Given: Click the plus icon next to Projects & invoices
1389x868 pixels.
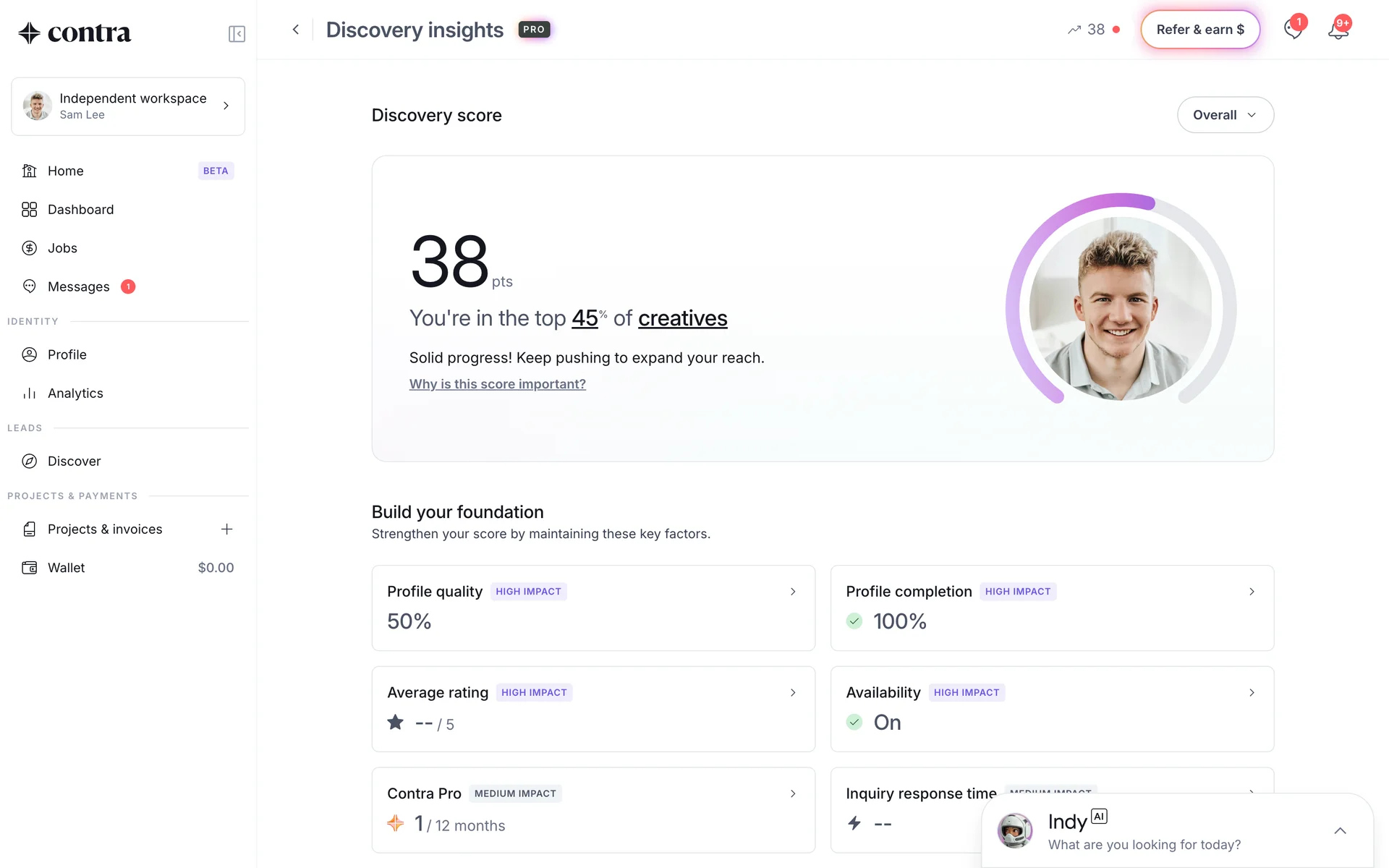Looking at the screenshot, I should tap(226, 529).
